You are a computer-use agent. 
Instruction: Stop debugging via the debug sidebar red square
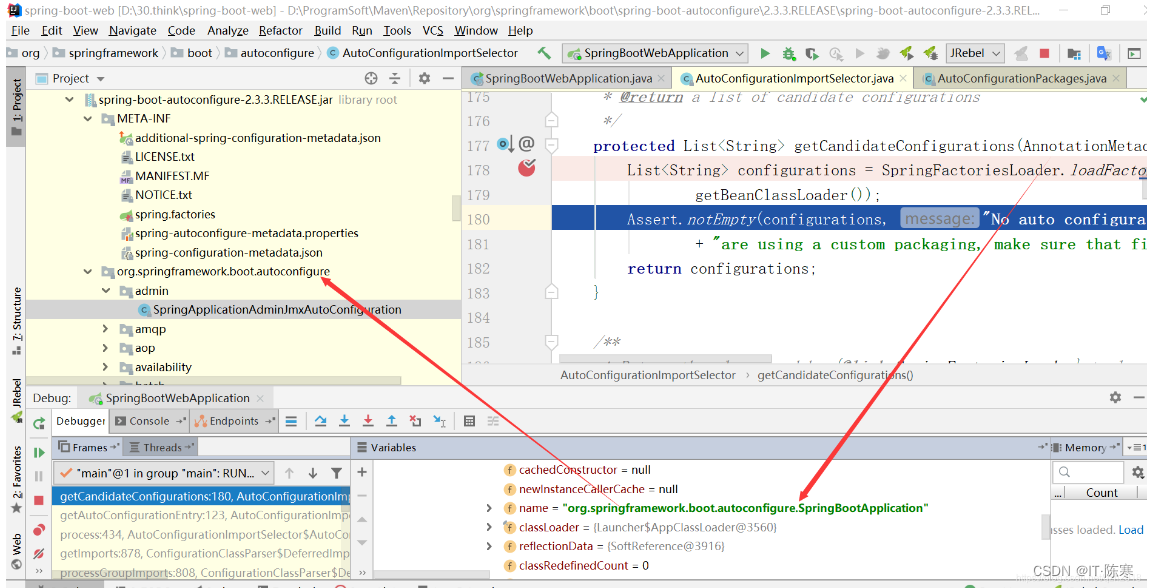[39, 500]
